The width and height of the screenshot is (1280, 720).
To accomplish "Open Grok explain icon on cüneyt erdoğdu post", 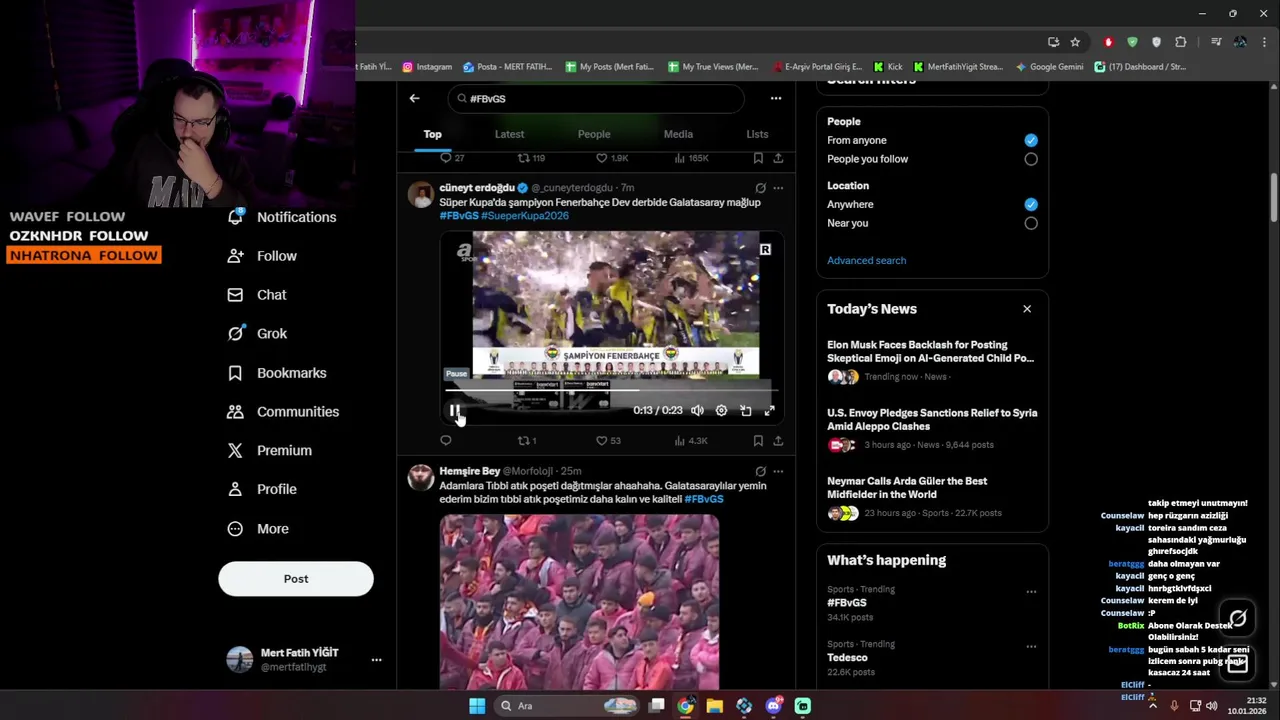I will pyautogui.click(x=761, y=188).
